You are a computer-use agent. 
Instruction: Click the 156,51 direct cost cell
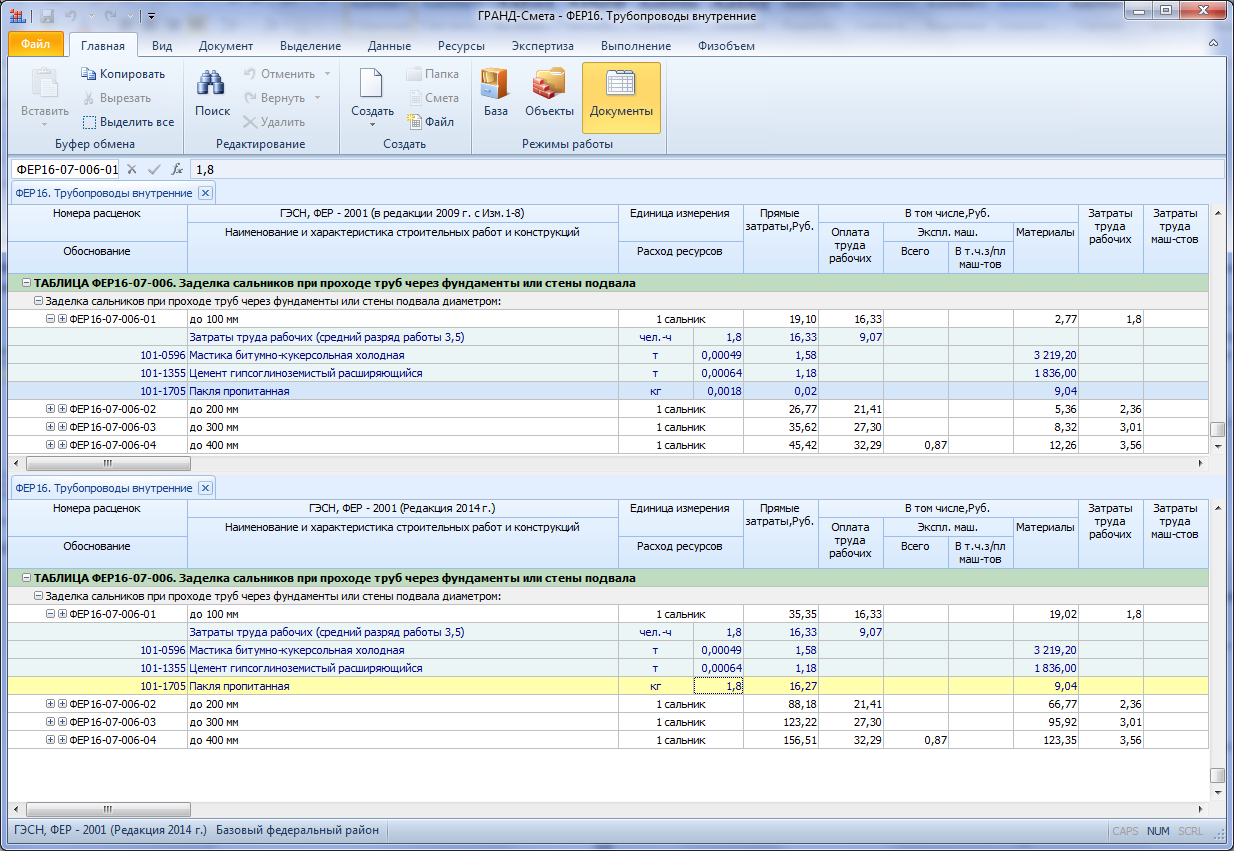tap(781, 740)
